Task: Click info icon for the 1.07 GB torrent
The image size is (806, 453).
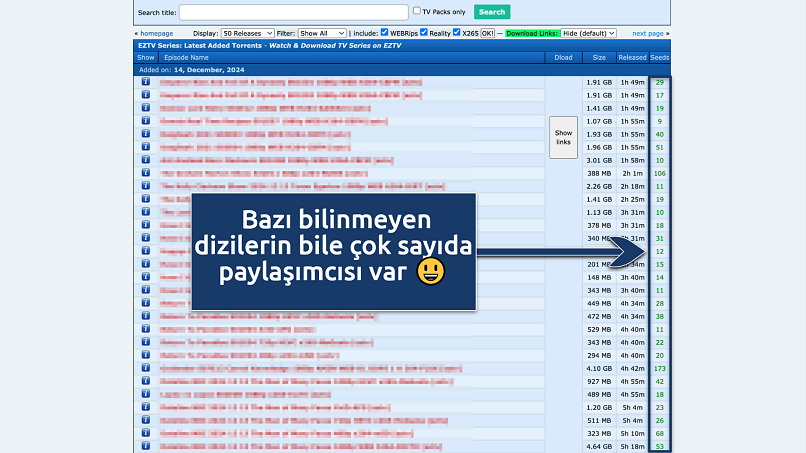Action: point(145,121)
